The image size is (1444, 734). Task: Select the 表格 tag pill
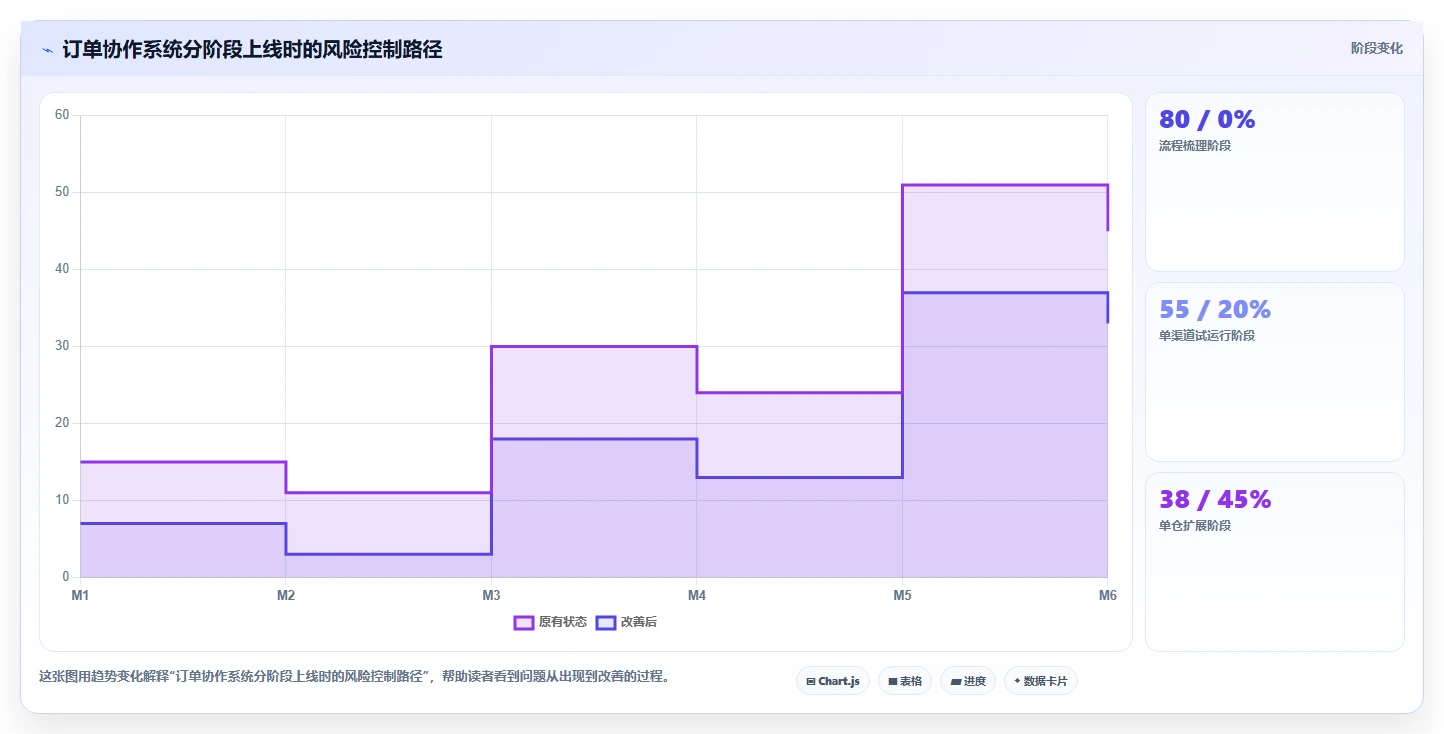905,681
